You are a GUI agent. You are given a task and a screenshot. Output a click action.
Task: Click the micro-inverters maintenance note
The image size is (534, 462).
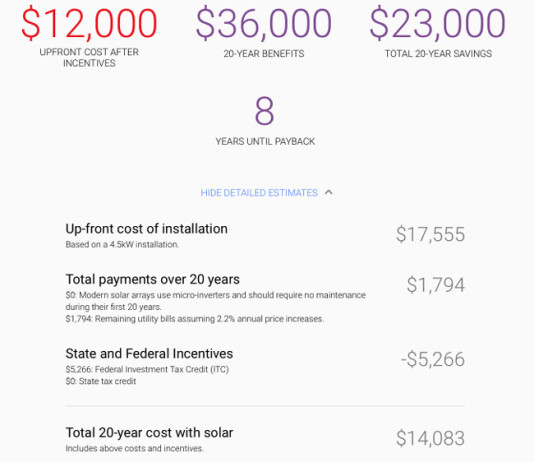(216, 301)
